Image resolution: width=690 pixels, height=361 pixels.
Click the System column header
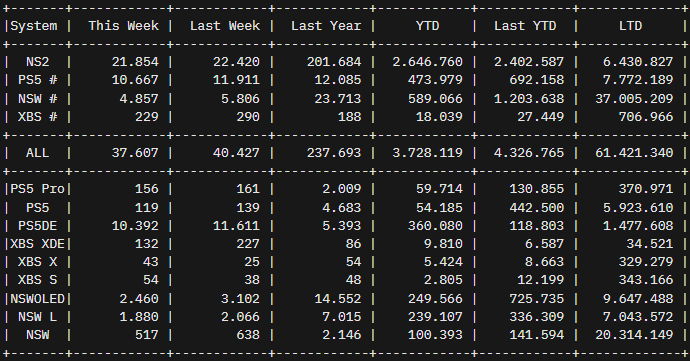tap(34, 26)
